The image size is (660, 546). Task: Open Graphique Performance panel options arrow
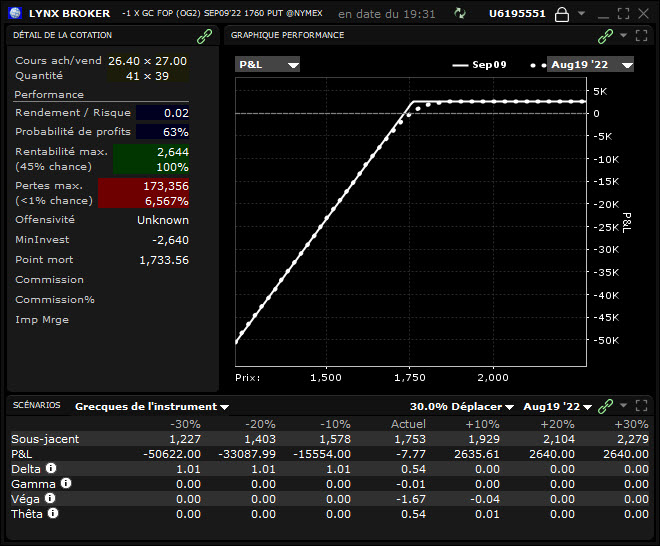point(623,36)
